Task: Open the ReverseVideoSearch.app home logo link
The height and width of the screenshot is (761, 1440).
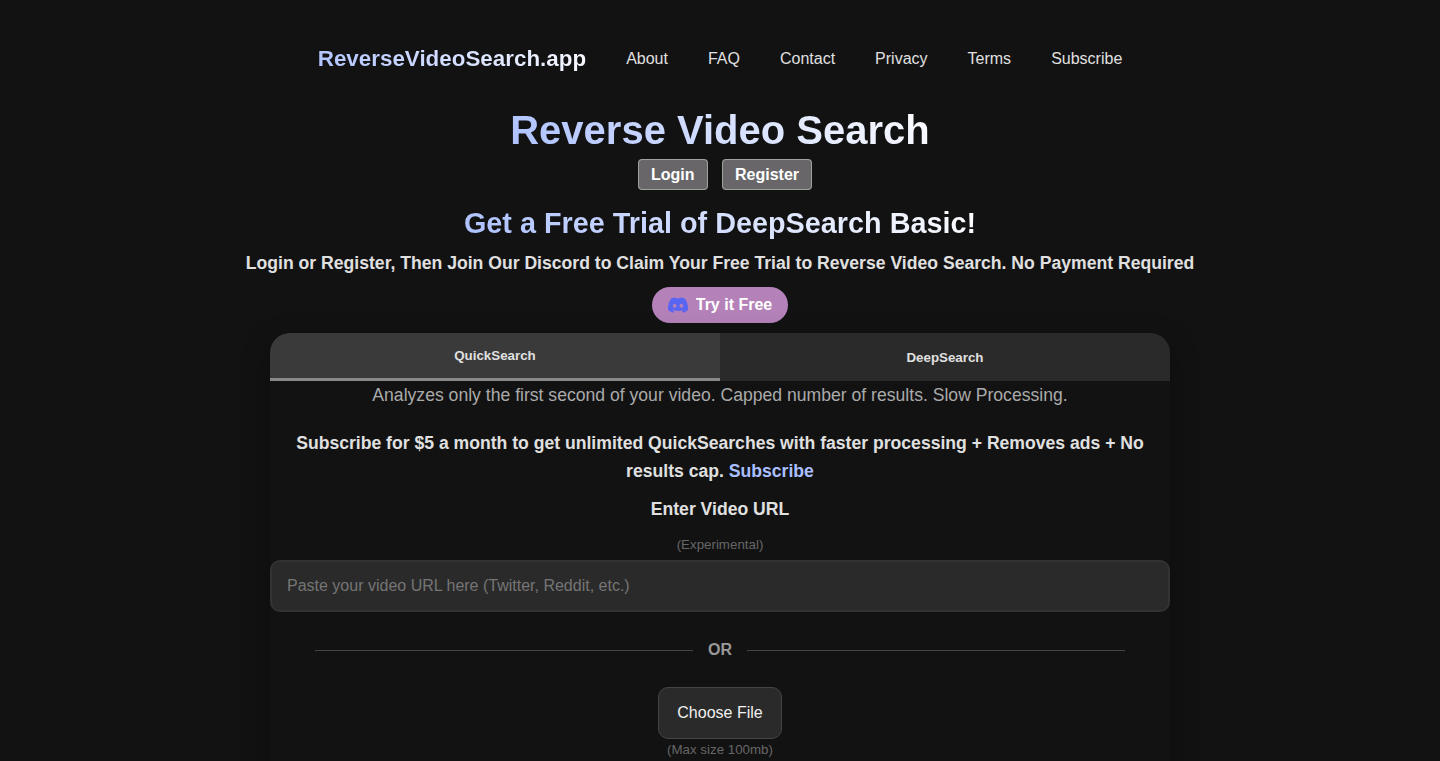Action: pyautogui.click(x=452, y=58)
